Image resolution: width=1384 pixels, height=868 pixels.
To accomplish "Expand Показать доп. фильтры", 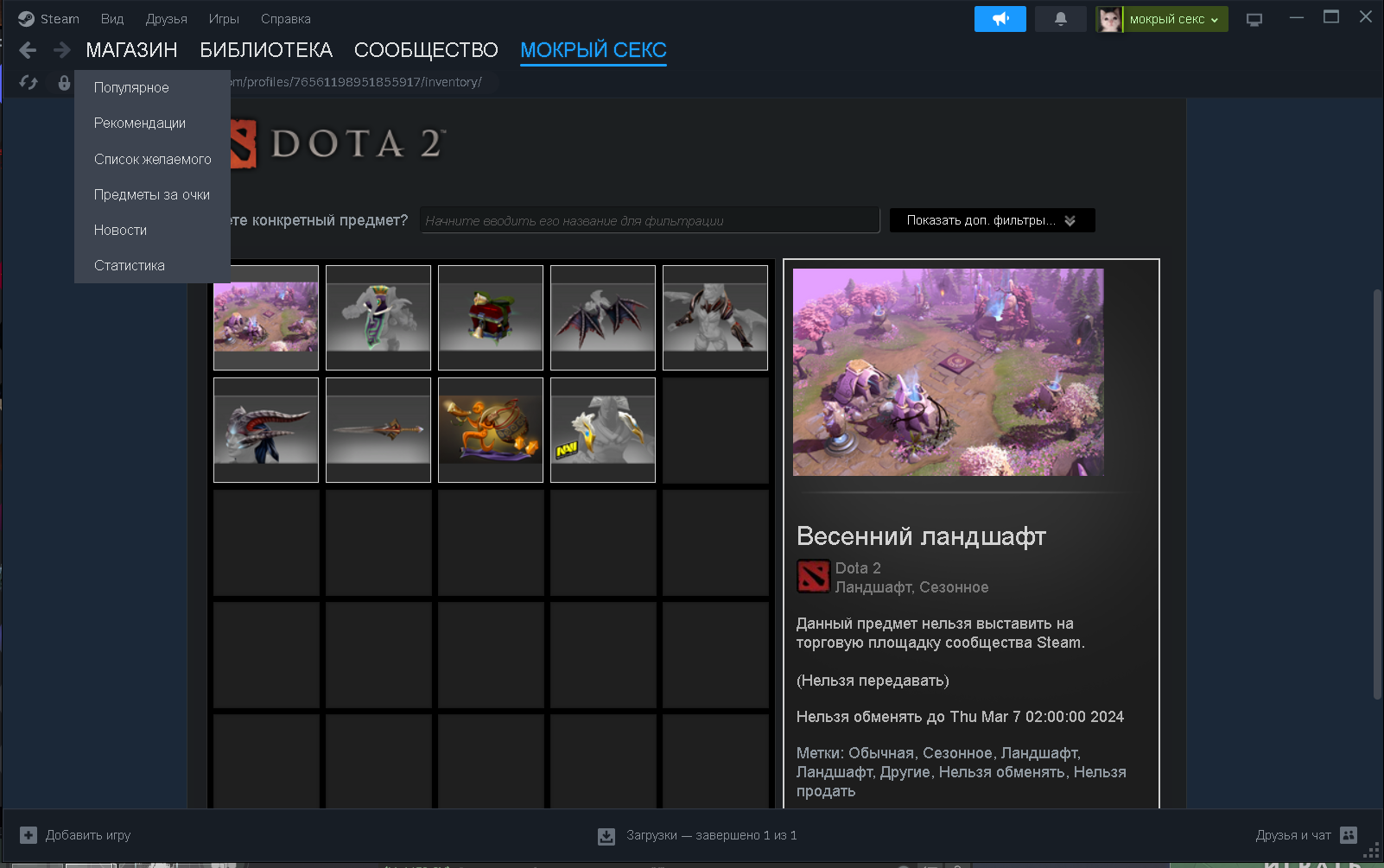I will (x=992, y=220).
